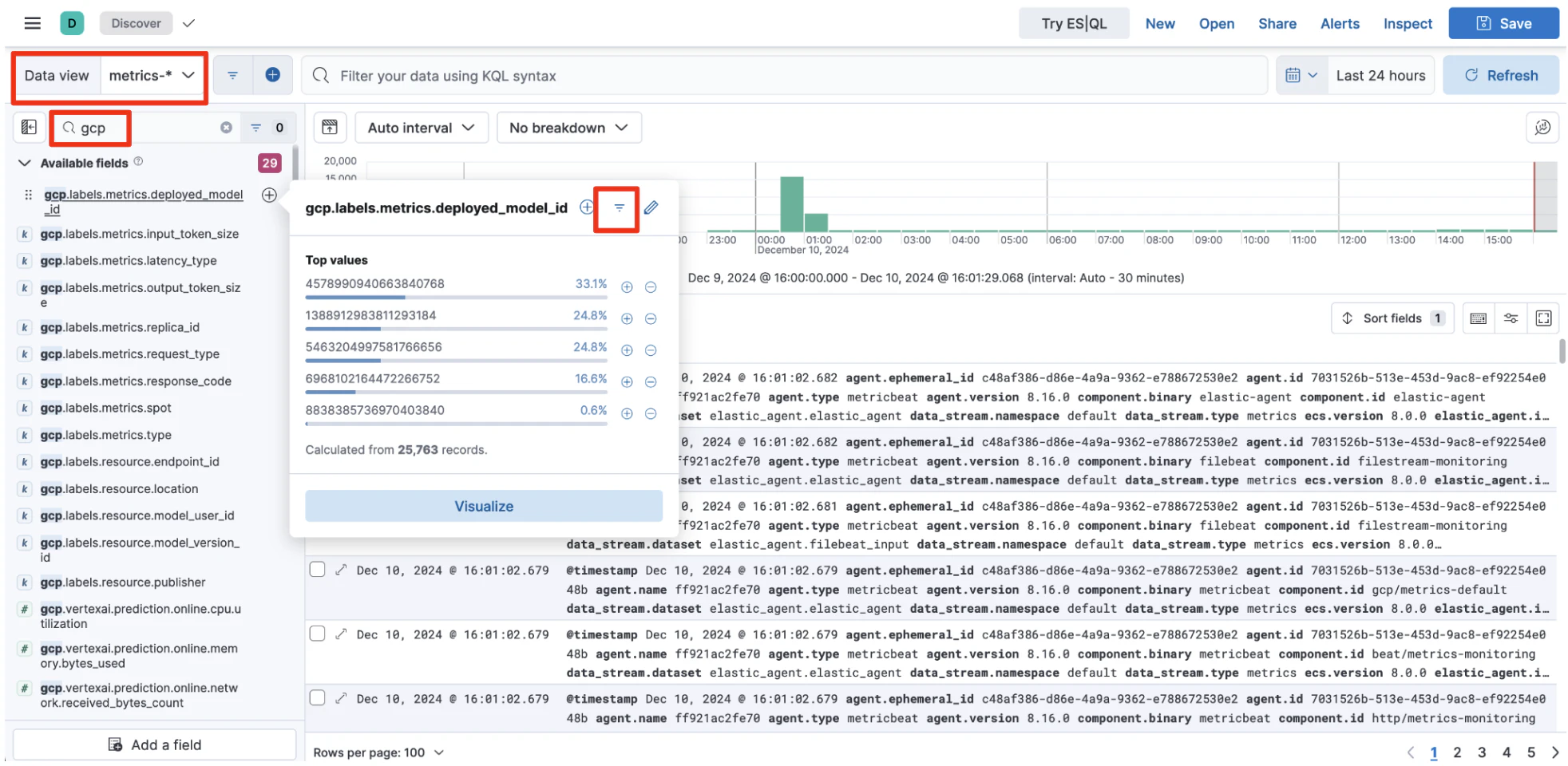Click the Visualize button in field popover

tap(484, 506)
